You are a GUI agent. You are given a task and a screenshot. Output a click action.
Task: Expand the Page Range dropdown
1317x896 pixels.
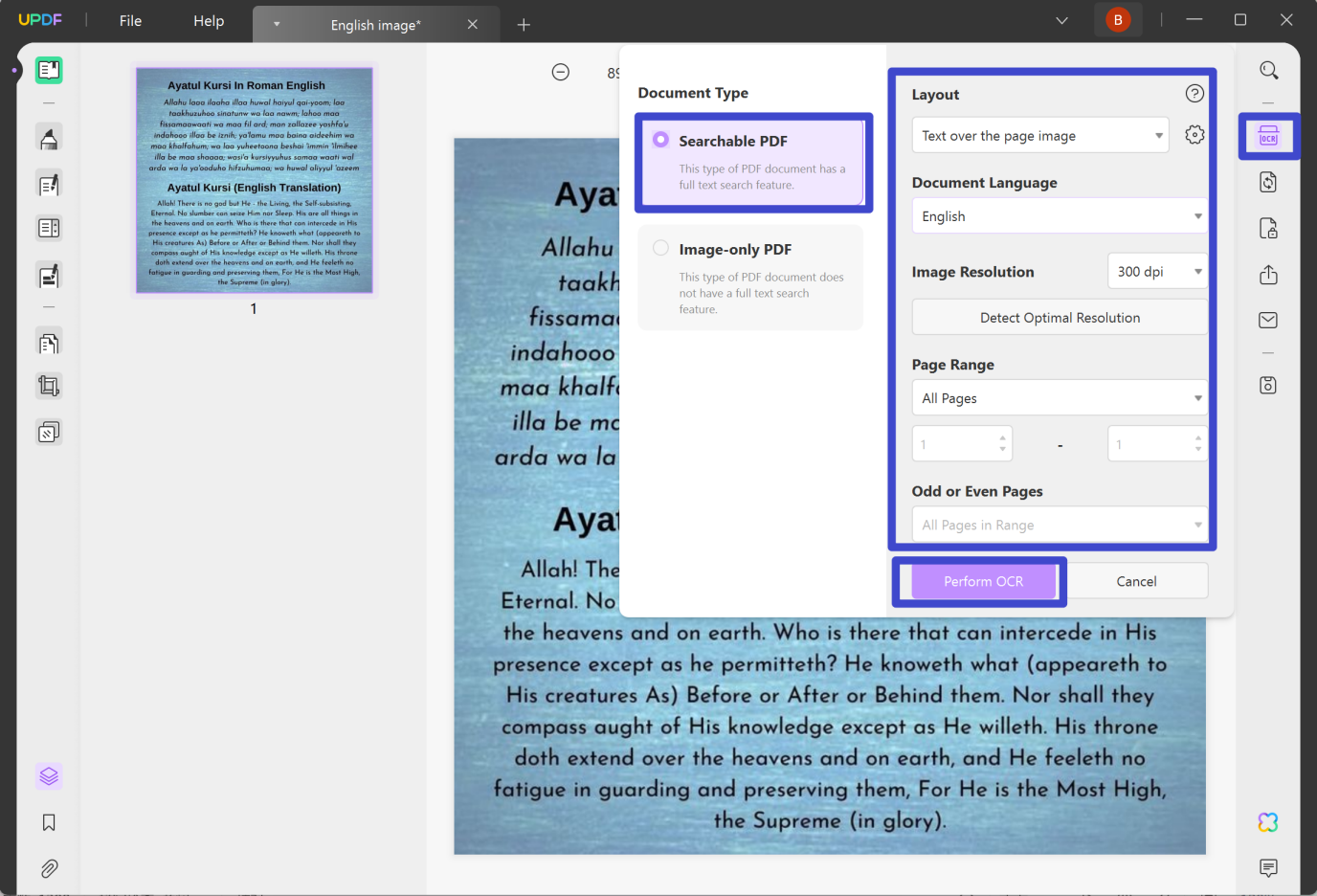pyautogui.click(x=1059, y=397)
